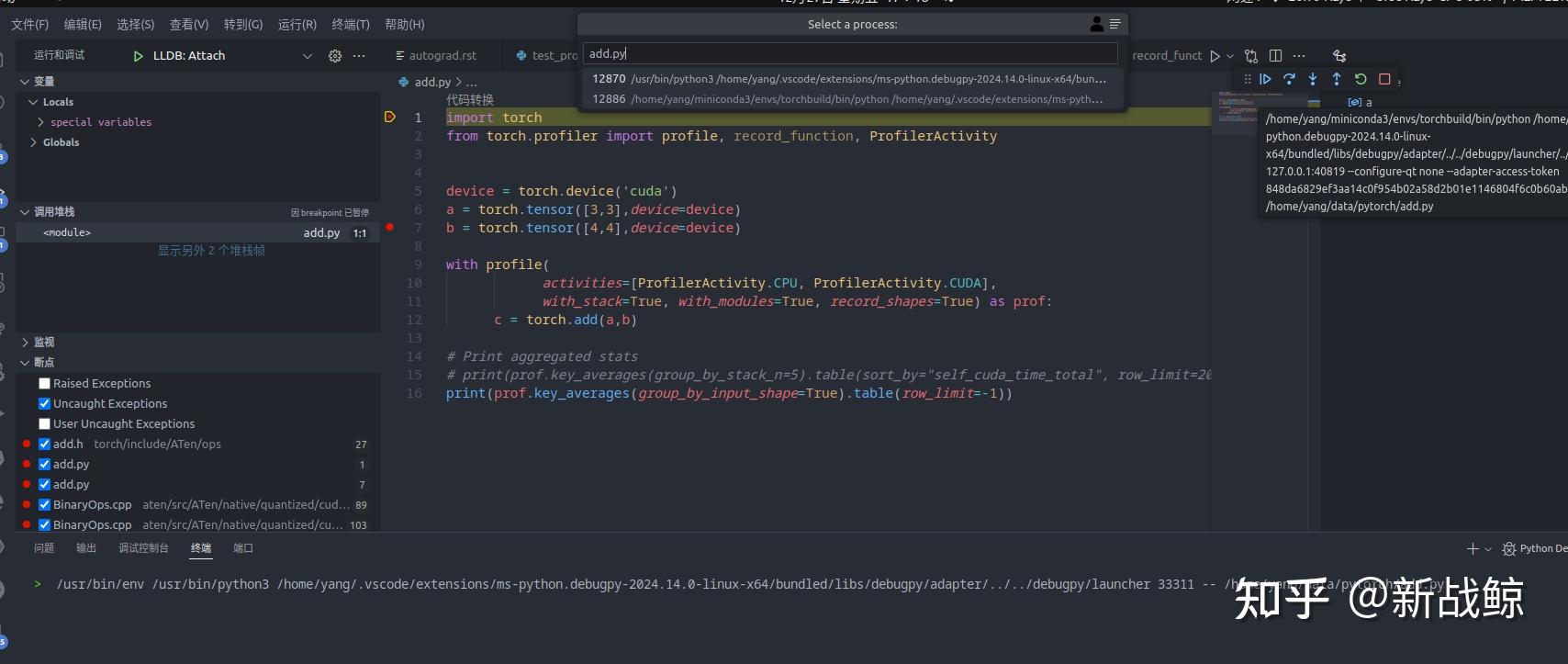Click the Step Out debug icon

click(x=1337, y=80)
